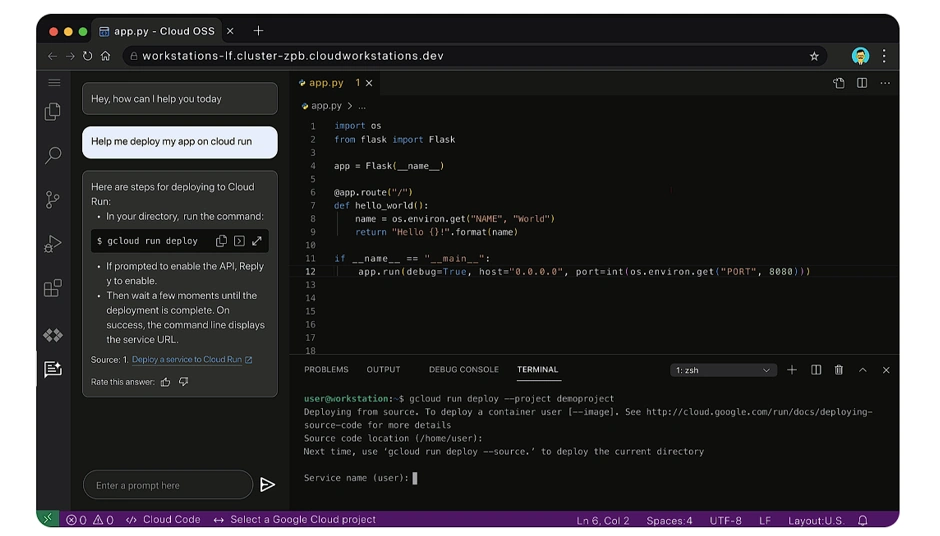Click the Cloud Code status bar item
The image size is (940, 536).
pyautogui.click(x=164, y=520)
